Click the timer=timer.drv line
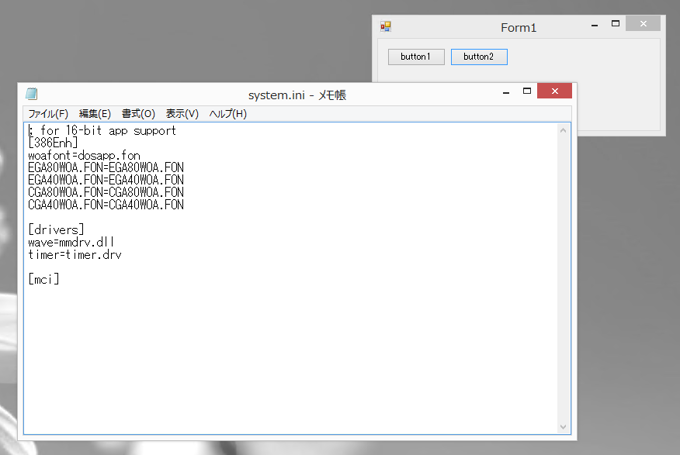This screenshot has height=455, width=680. [x=75, y=255]
